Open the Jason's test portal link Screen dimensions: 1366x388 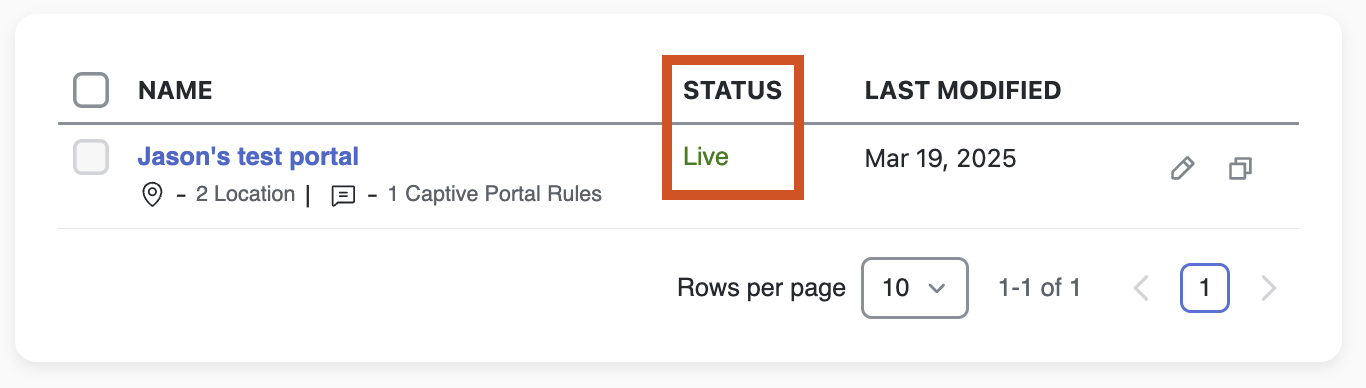(248, 157)
